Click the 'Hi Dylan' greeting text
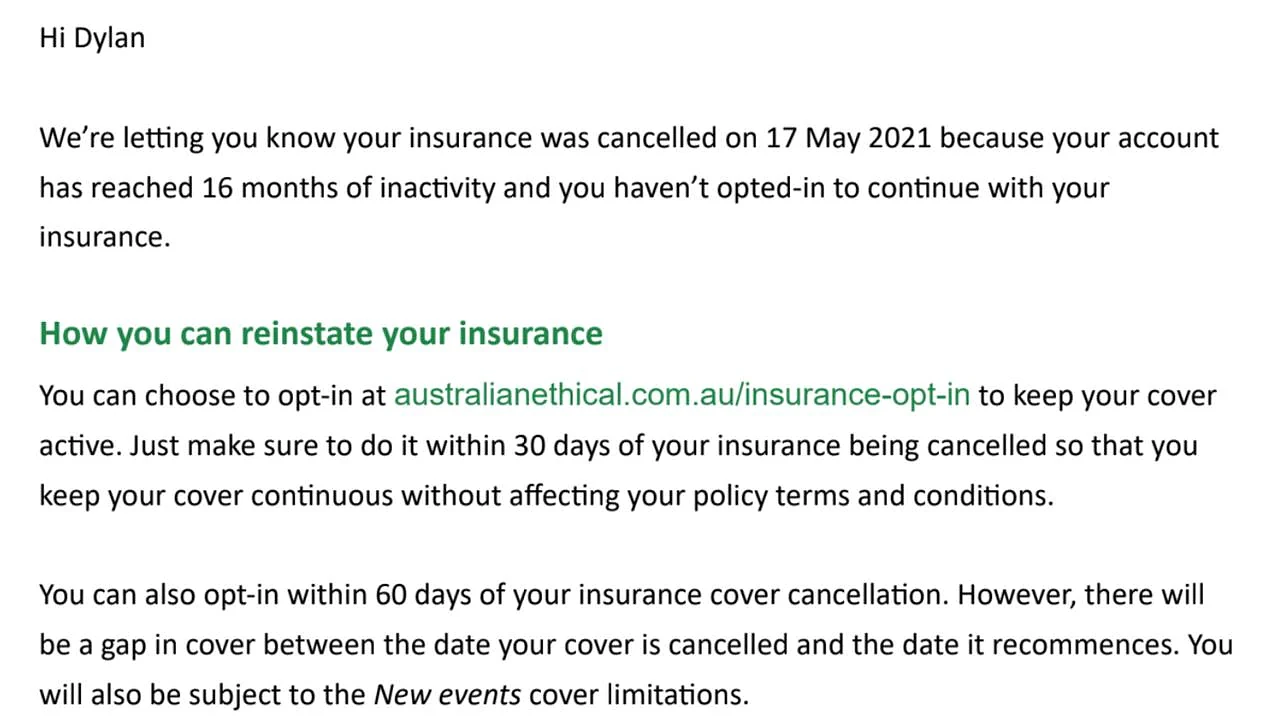The height and width of the screenshot is (720, 1279). coord(92,39)
